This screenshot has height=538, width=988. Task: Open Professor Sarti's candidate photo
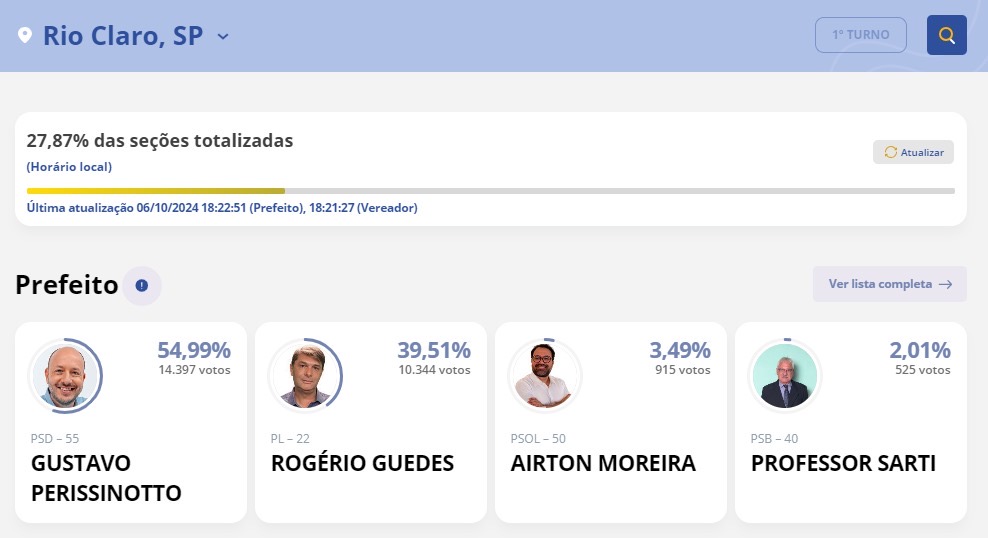click(785, 376)
